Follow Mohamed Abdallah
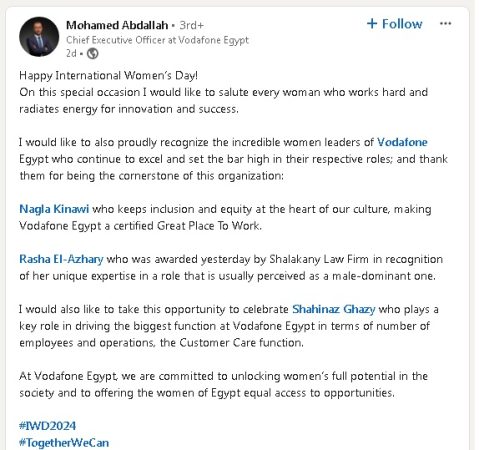The image size is (479, 450). click(x=395, y=24)
